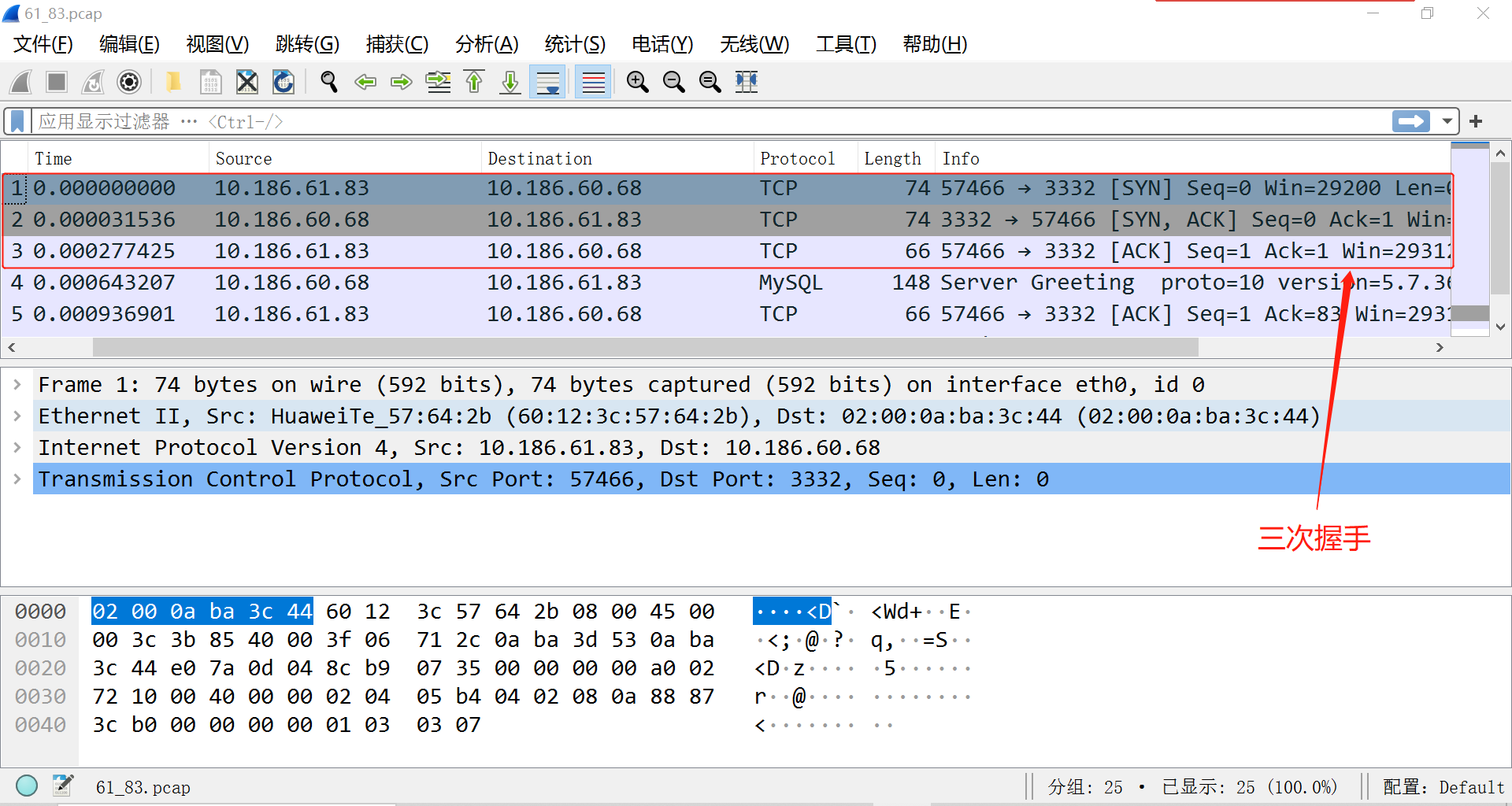The image size is (1512, 806).
Task: Toggle auto-scroll during live capture
Action: pyautogui.click(x=547, y=82)
